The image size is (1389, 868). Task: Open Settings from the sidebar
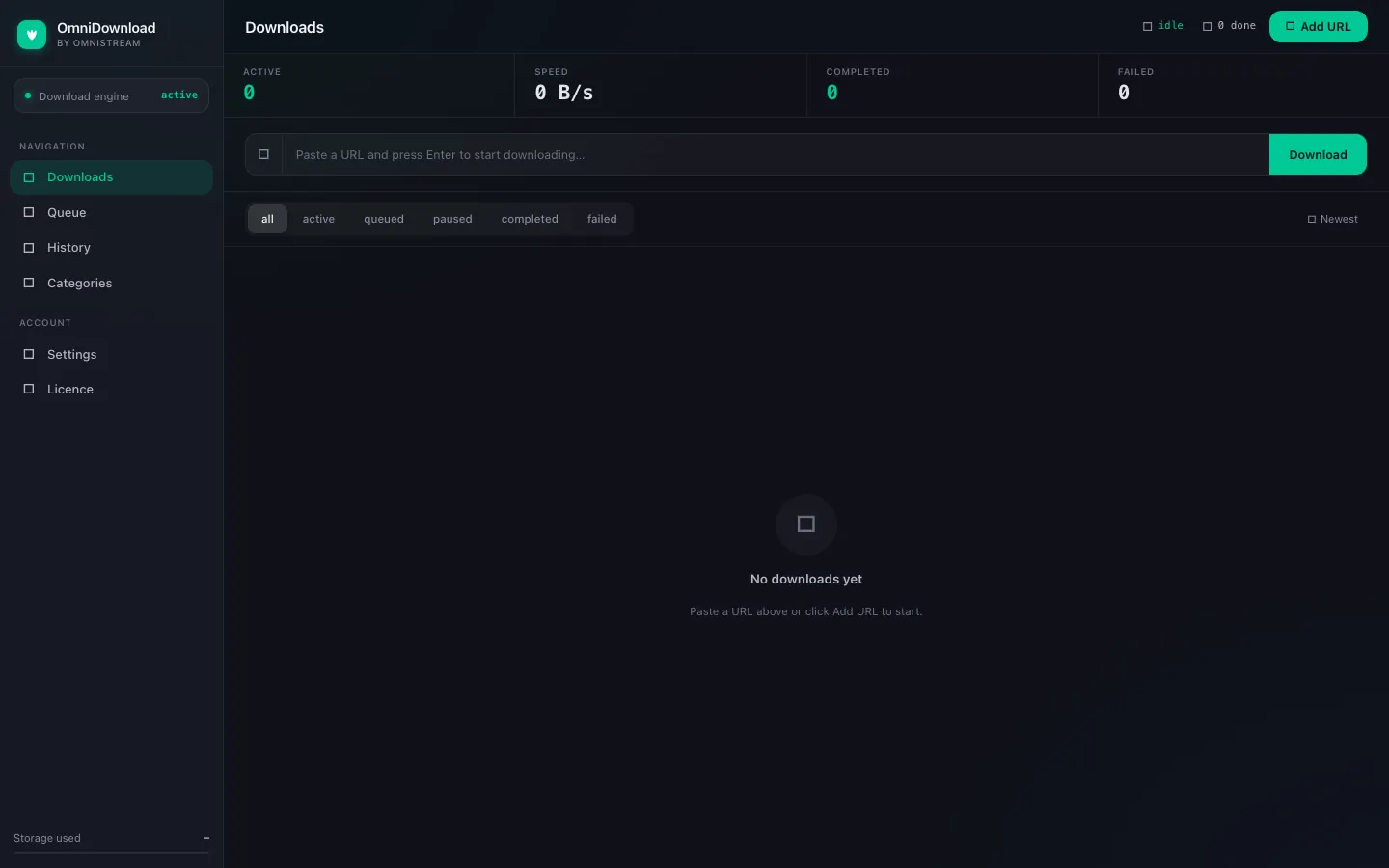[x=111, y=354]
